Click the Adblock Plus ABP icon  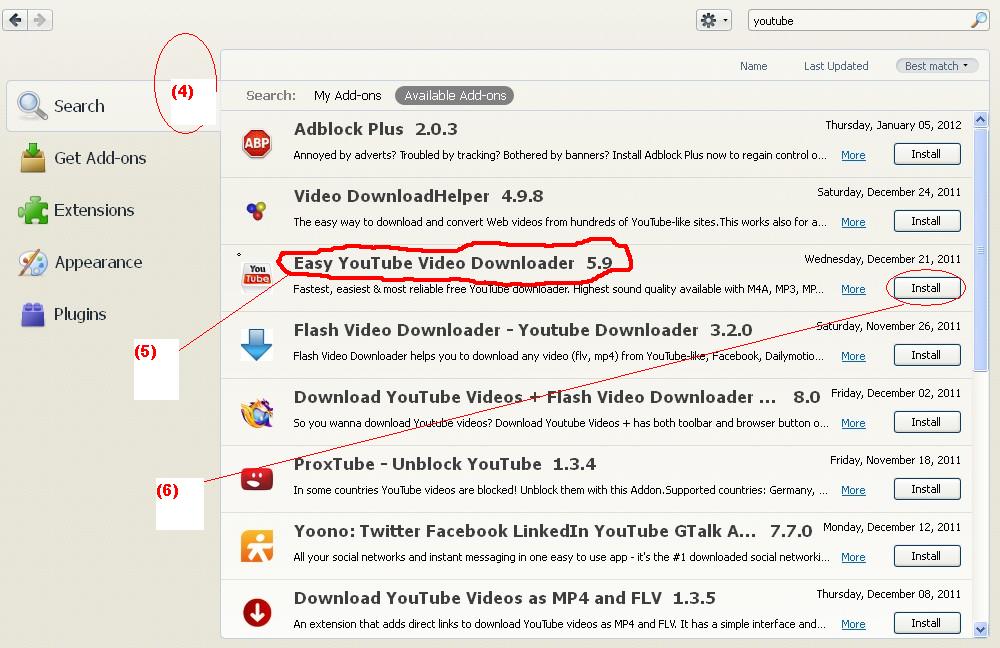[x=257, y=144]
